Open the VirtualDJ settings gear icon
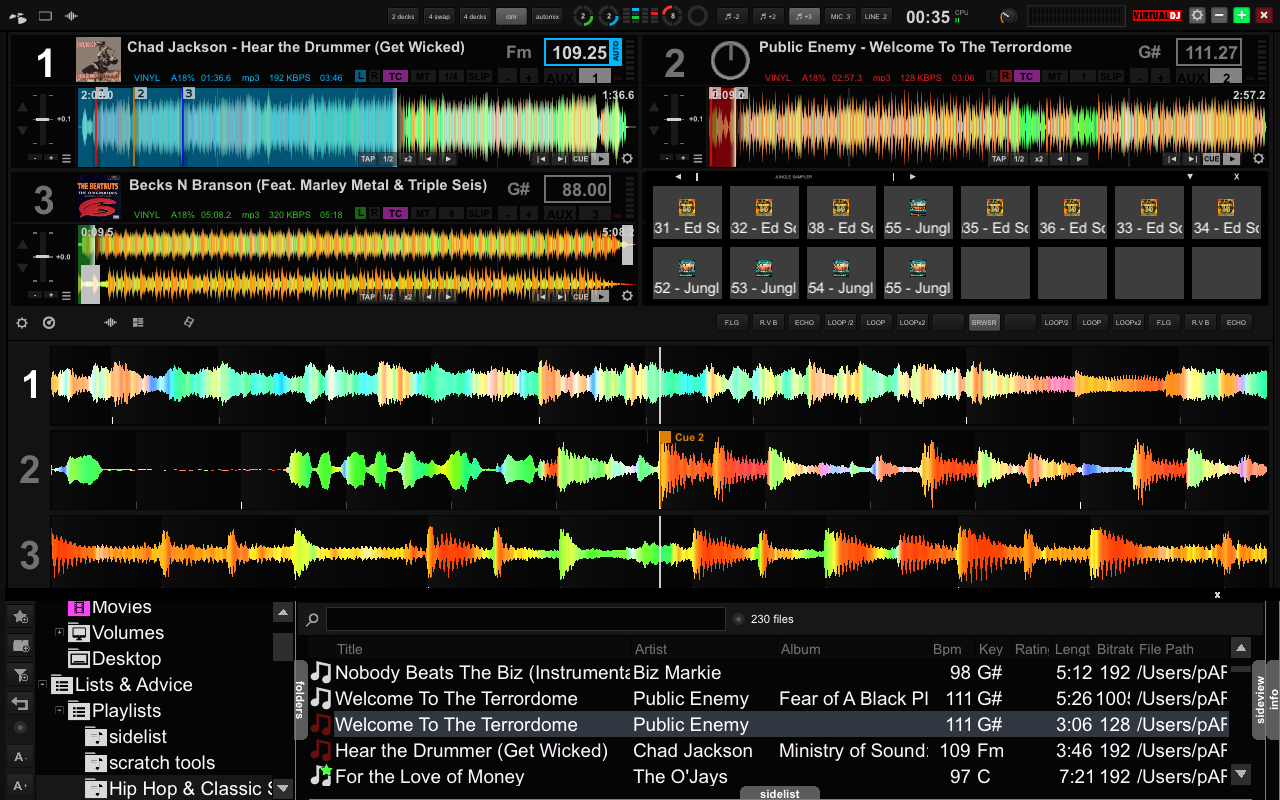The image size is (1280, 800). click(x=1197, y=15)
